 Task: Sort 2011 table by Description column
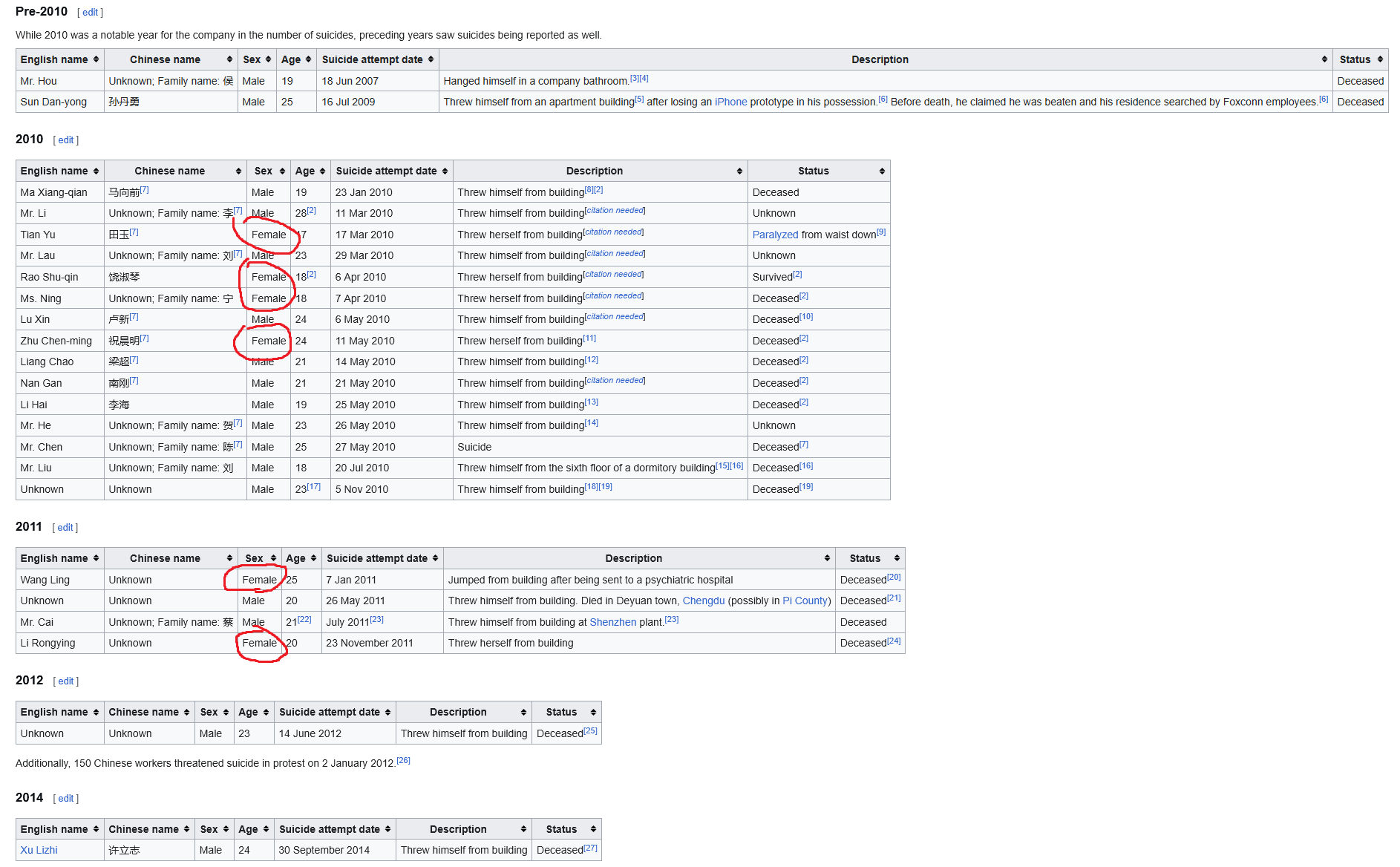[x=639, y=558]
